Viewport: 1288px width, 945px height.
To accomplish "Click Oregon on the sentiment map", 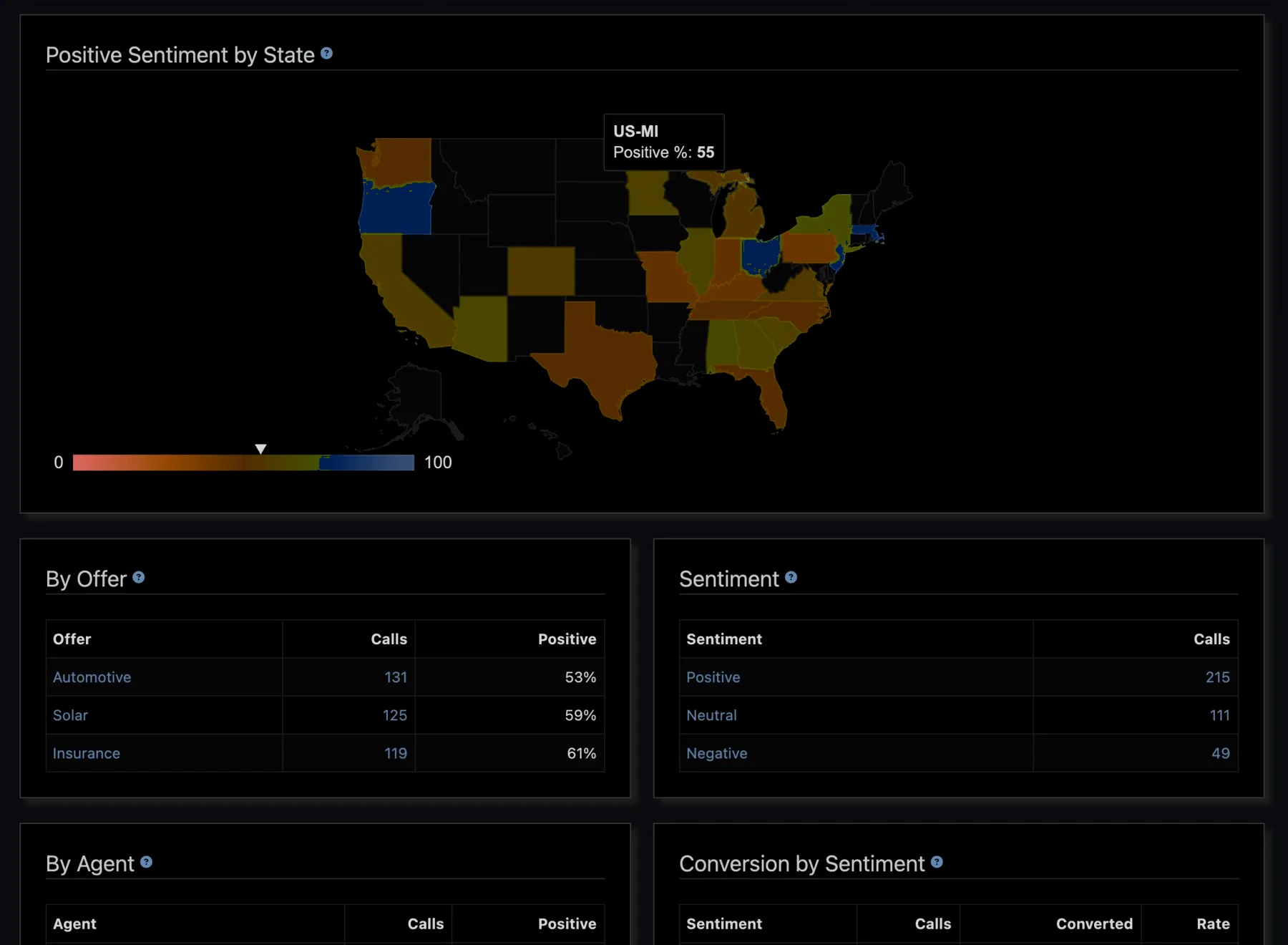I will coord(396,210).
